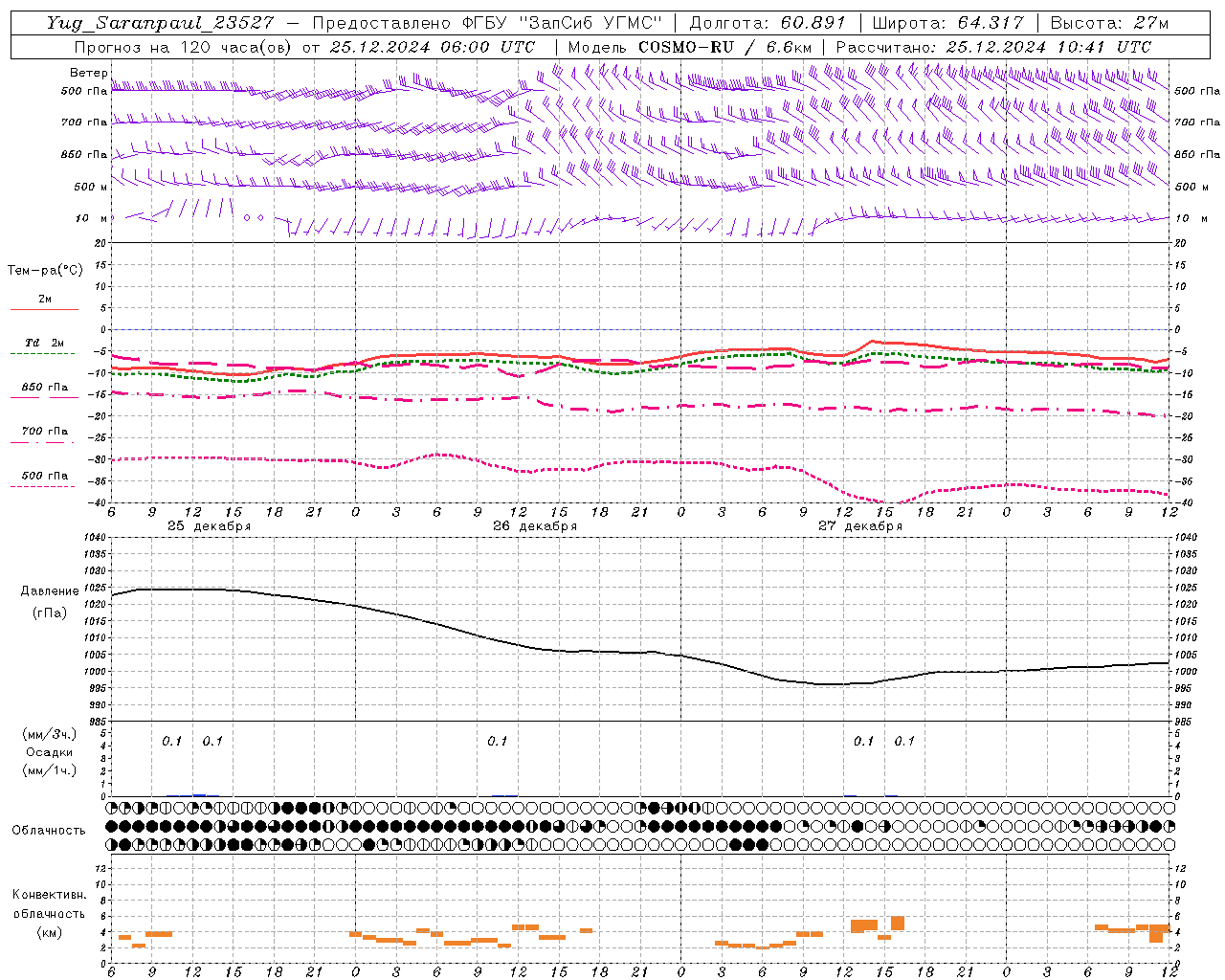Viewport: 1225px width, 980px height.
Task: Click the Модель COSMO-RU / 6.6км text
Action: point(689,47)
